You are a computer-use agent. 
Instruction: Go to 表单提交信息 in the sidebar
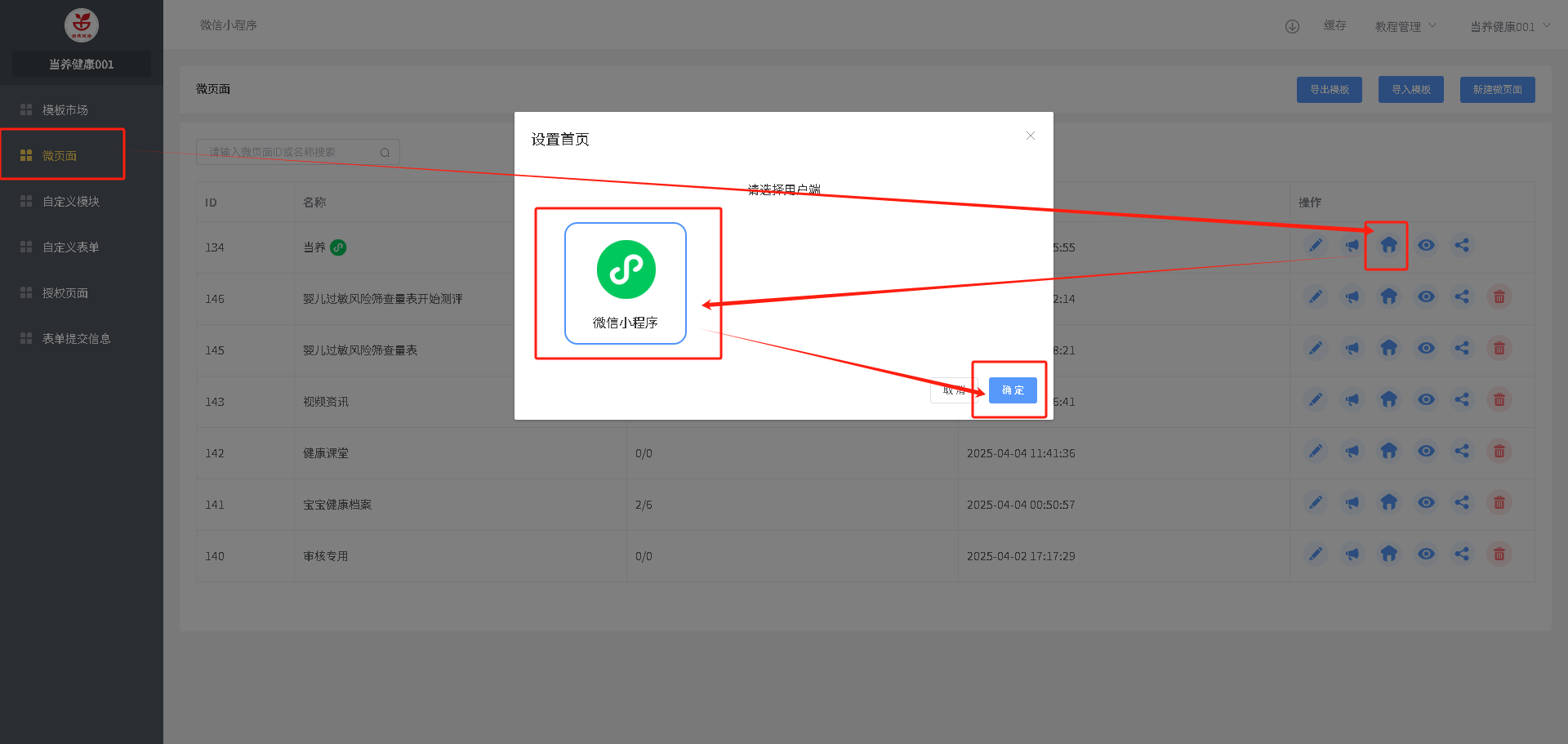[76, 338]
